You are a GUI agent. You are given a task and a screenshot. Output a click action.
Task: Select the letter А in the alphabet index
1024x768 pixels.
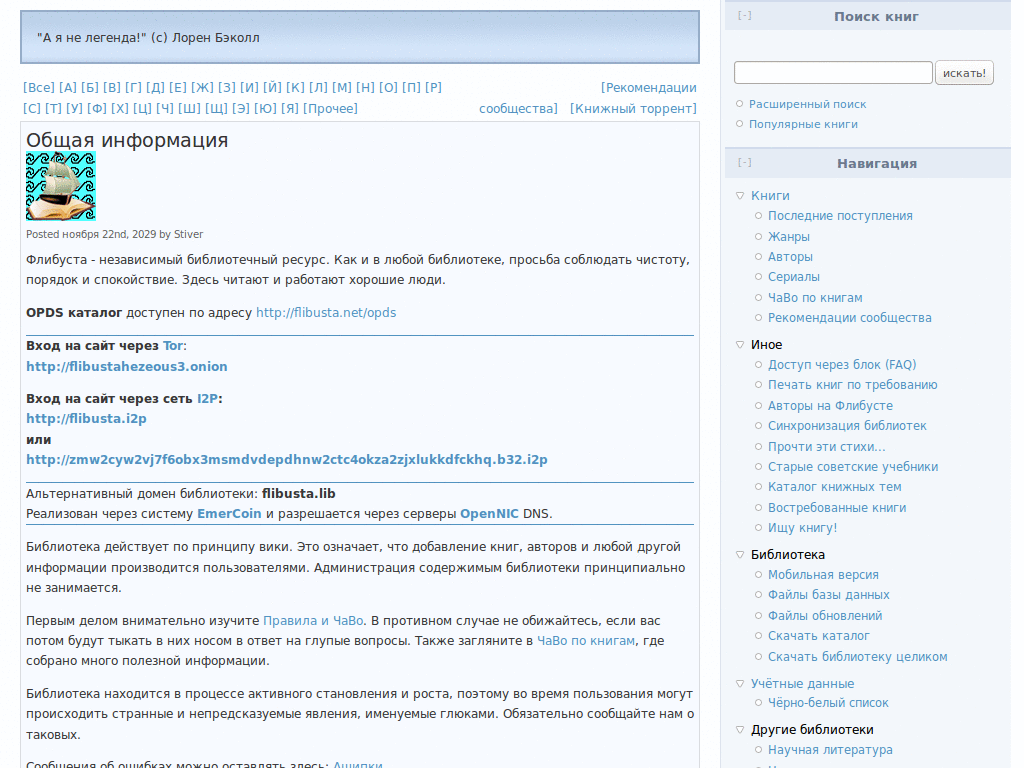(66, 87)
